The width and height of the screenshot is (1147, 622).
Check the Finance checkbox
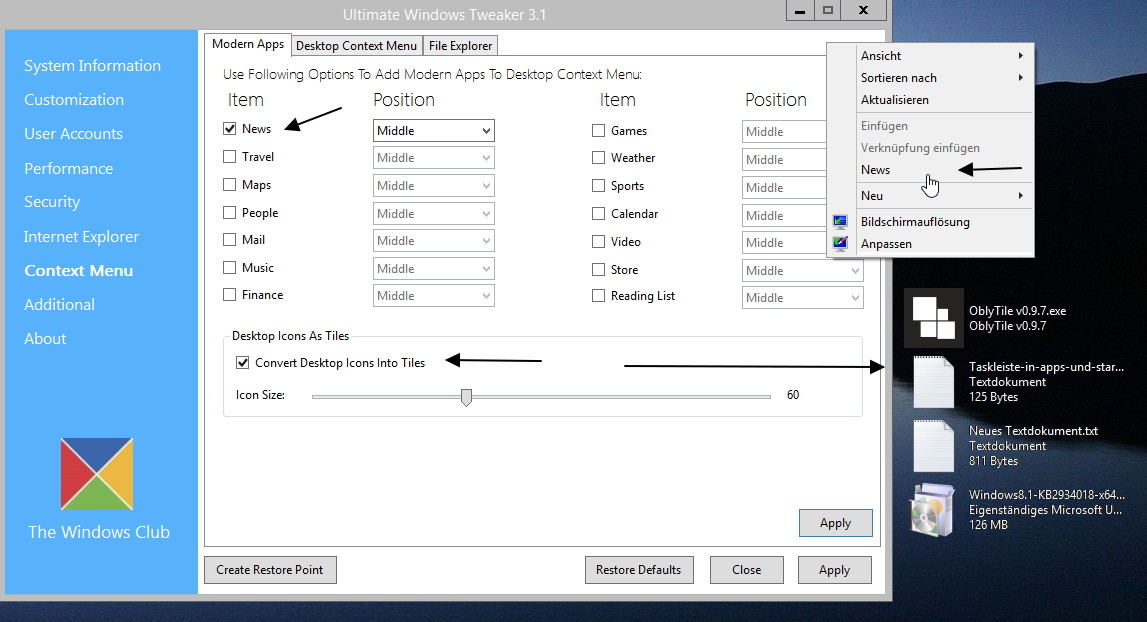(230, 295)
